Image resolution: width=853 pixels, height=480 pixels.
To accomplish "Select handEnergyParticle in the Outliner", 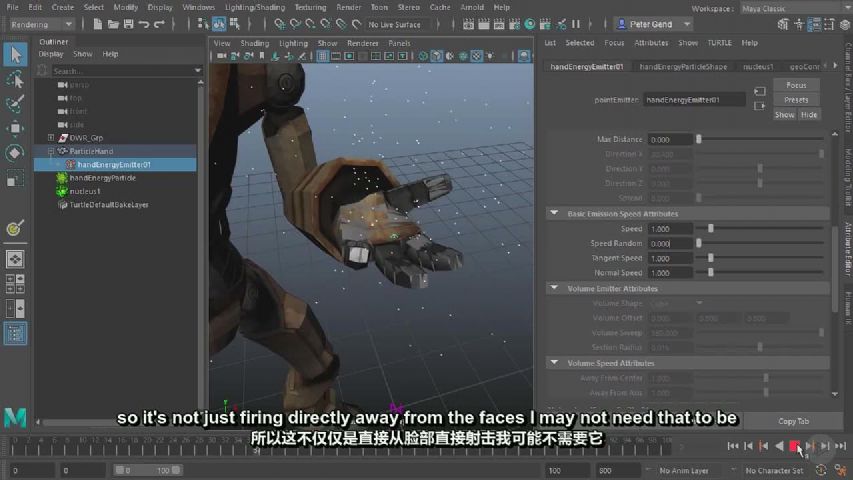I will click(x=103, y=178).
